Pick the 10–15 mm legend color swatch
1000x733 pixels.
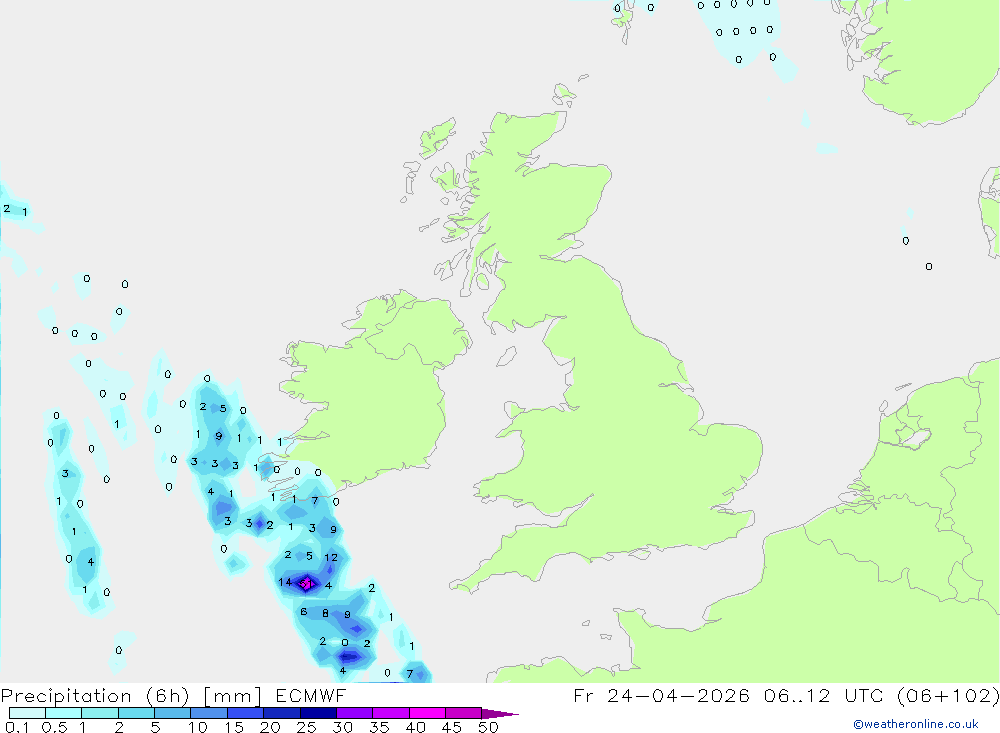tap(209, 713)
